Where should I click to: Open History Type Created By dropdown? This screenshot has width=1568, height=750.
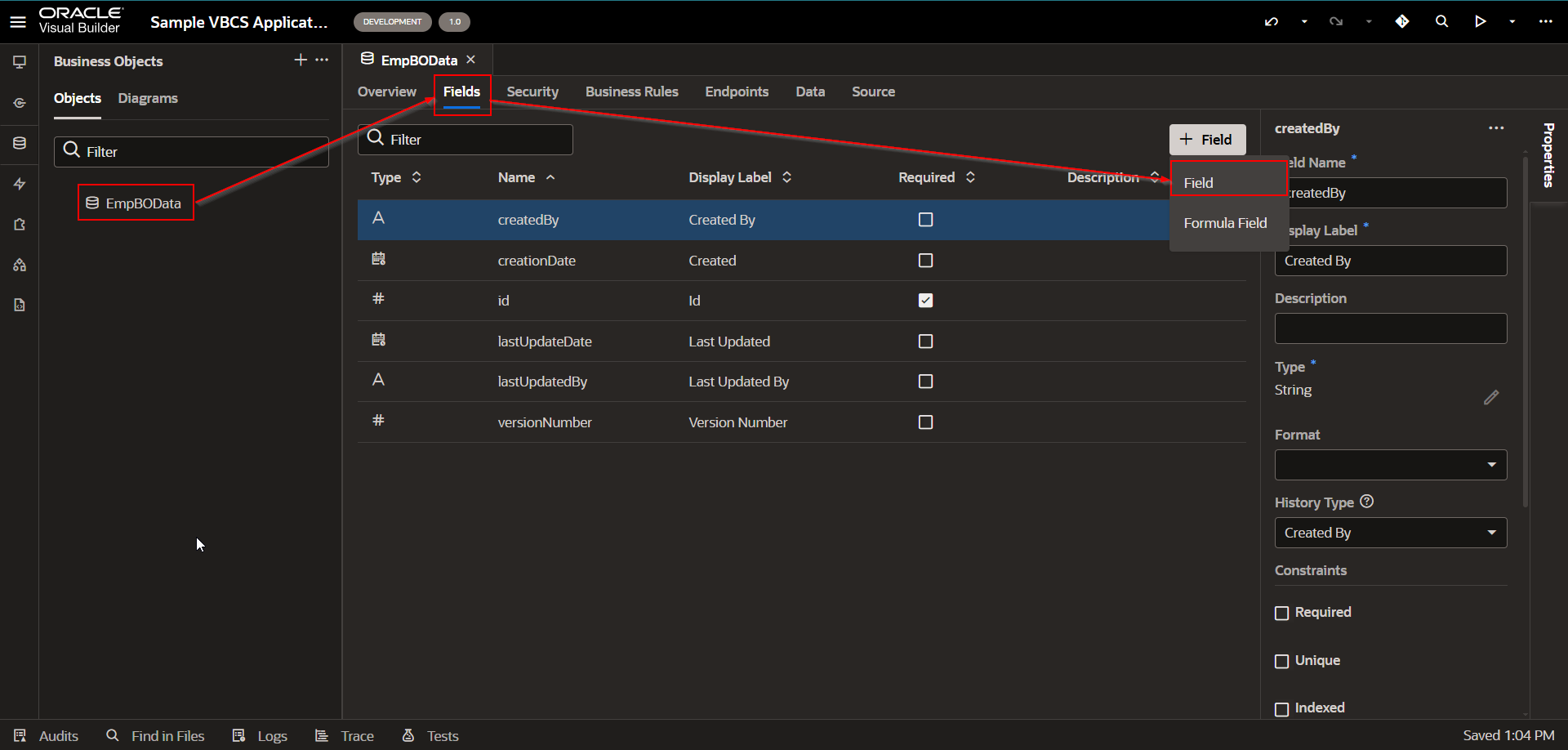(x=1391, y=533)
